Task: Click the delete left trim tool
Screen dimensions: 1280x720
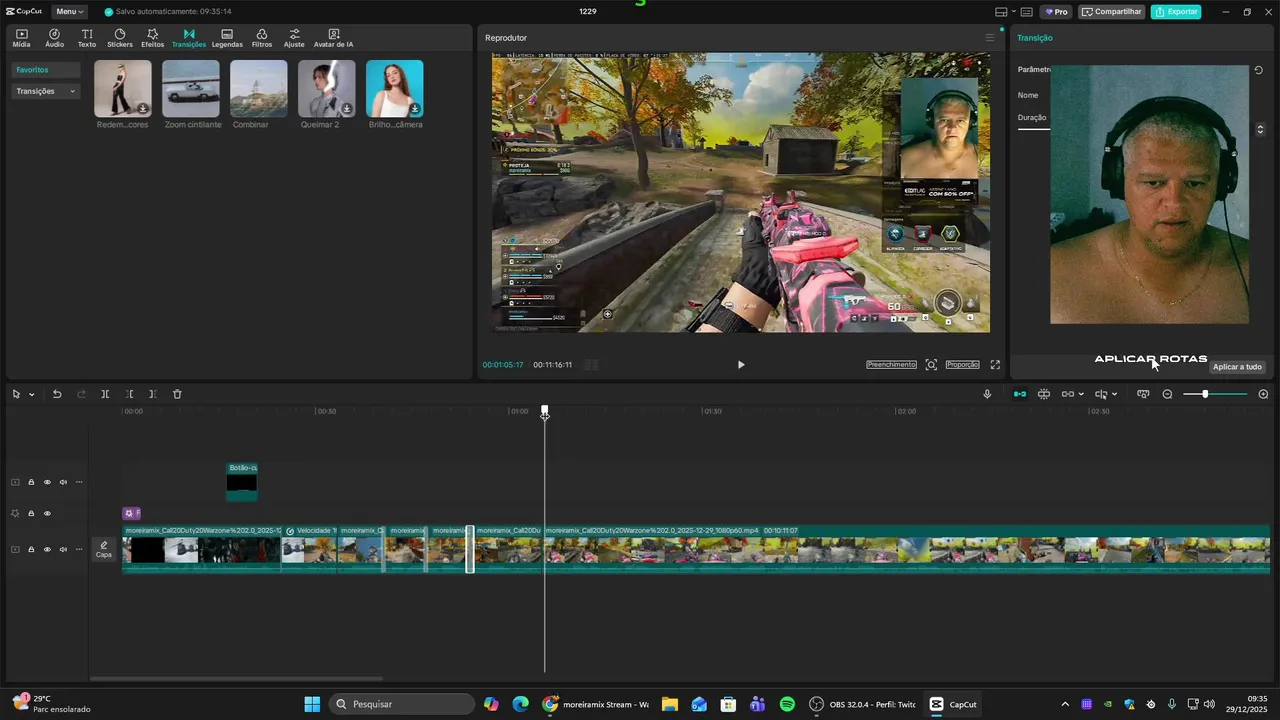Action: [130, 394]
